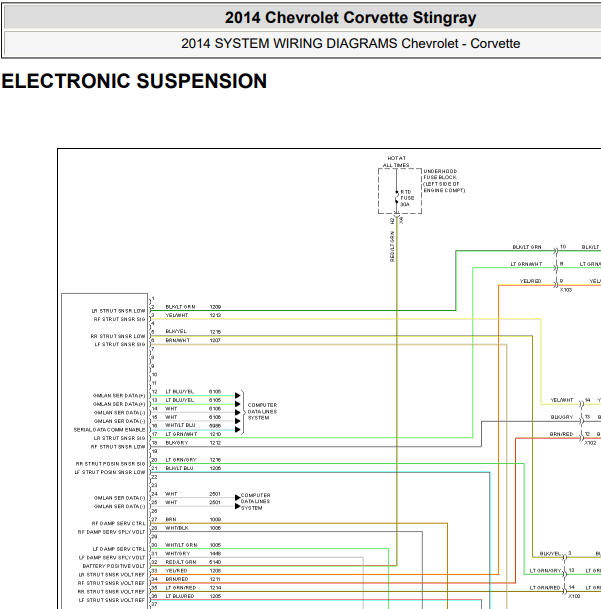Click the 'RTD FUSE 30A' fuse symbol label
Image resolution: width=601 pixels, height=609 pixels.
coord(407,198)
